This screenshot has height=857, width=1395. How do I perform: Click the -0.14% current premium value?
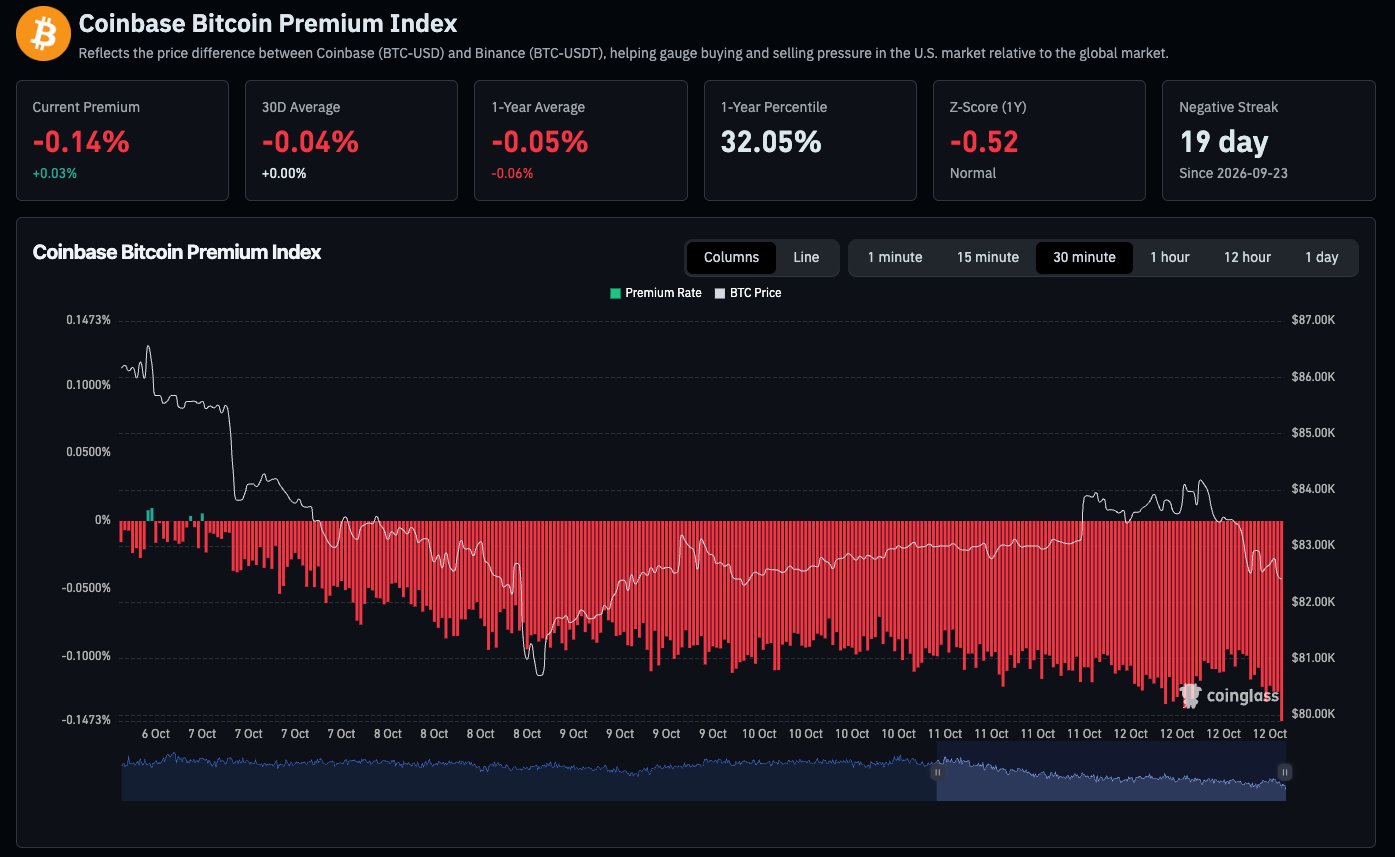tap(81, 142)
